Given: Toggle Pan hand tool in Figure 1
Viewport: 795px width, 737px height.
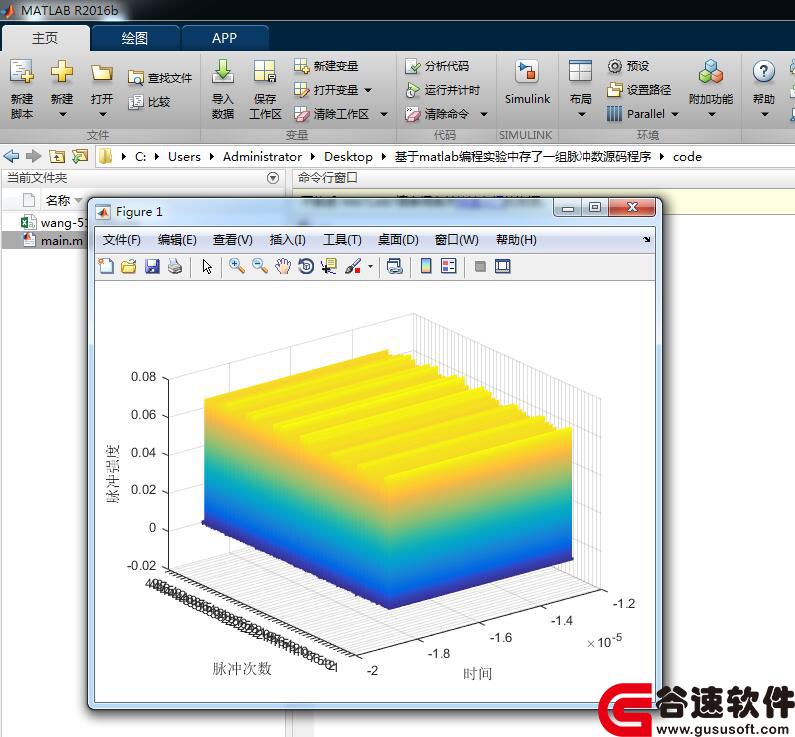Looking at the screenshot, I should pos(283,266).
